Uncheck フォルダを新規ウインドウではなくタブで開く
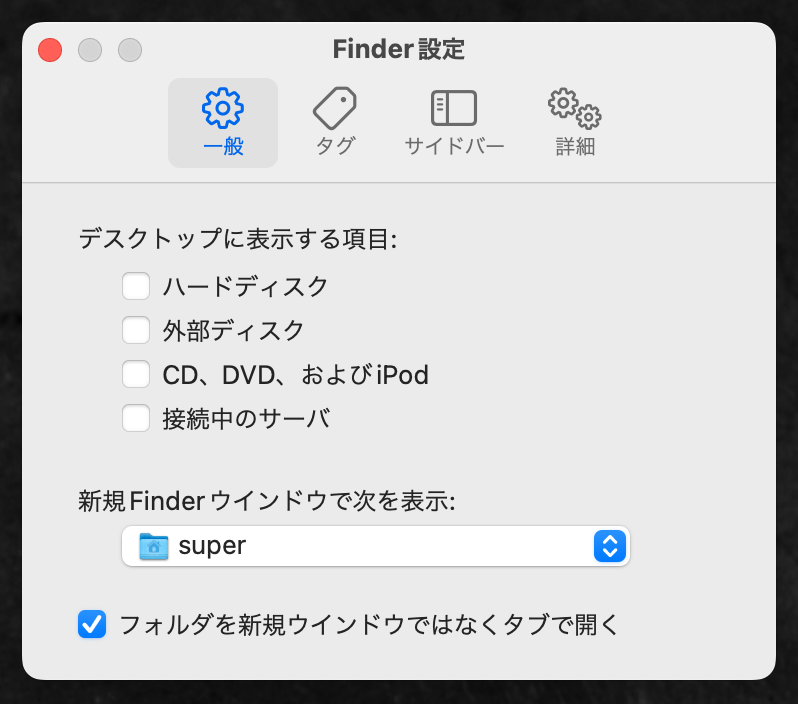This screenshot has height=704, width=798. [x=92, y=625]
